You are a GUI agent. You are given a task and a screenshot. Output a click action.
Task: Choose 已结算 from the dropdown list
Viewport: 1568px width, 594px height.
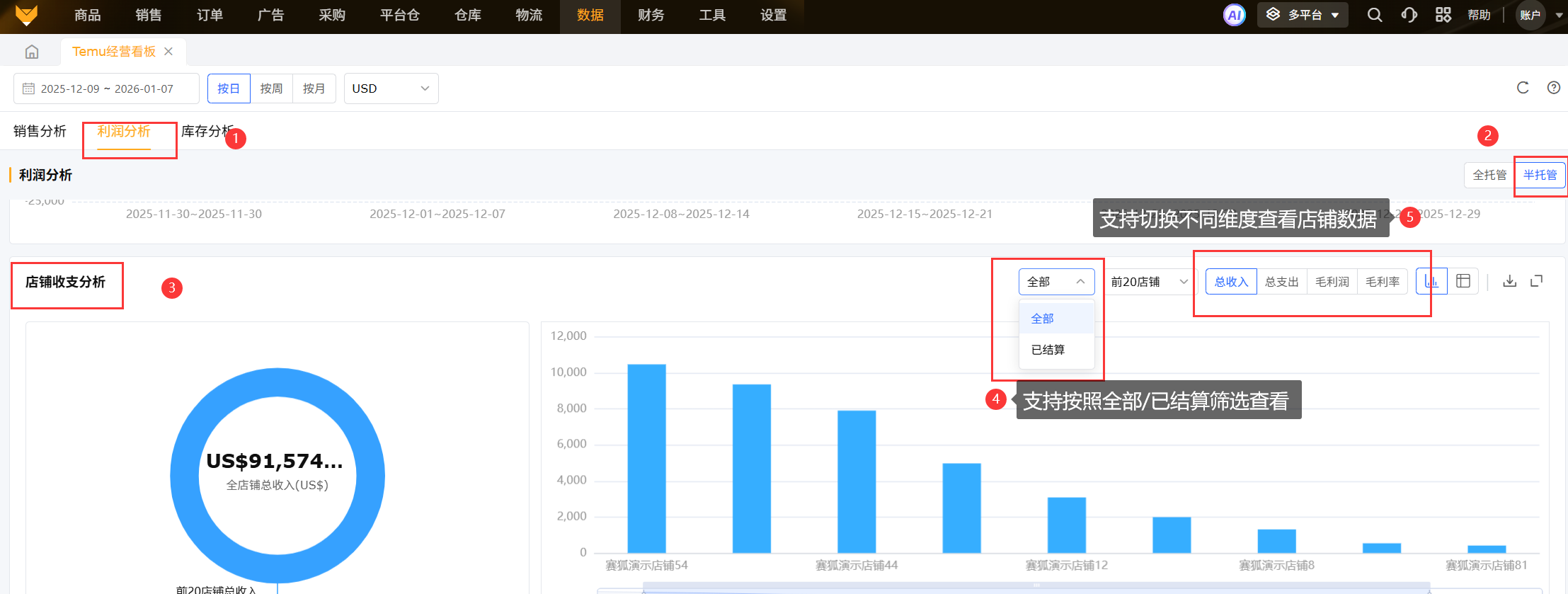[x=1048, y=350]
